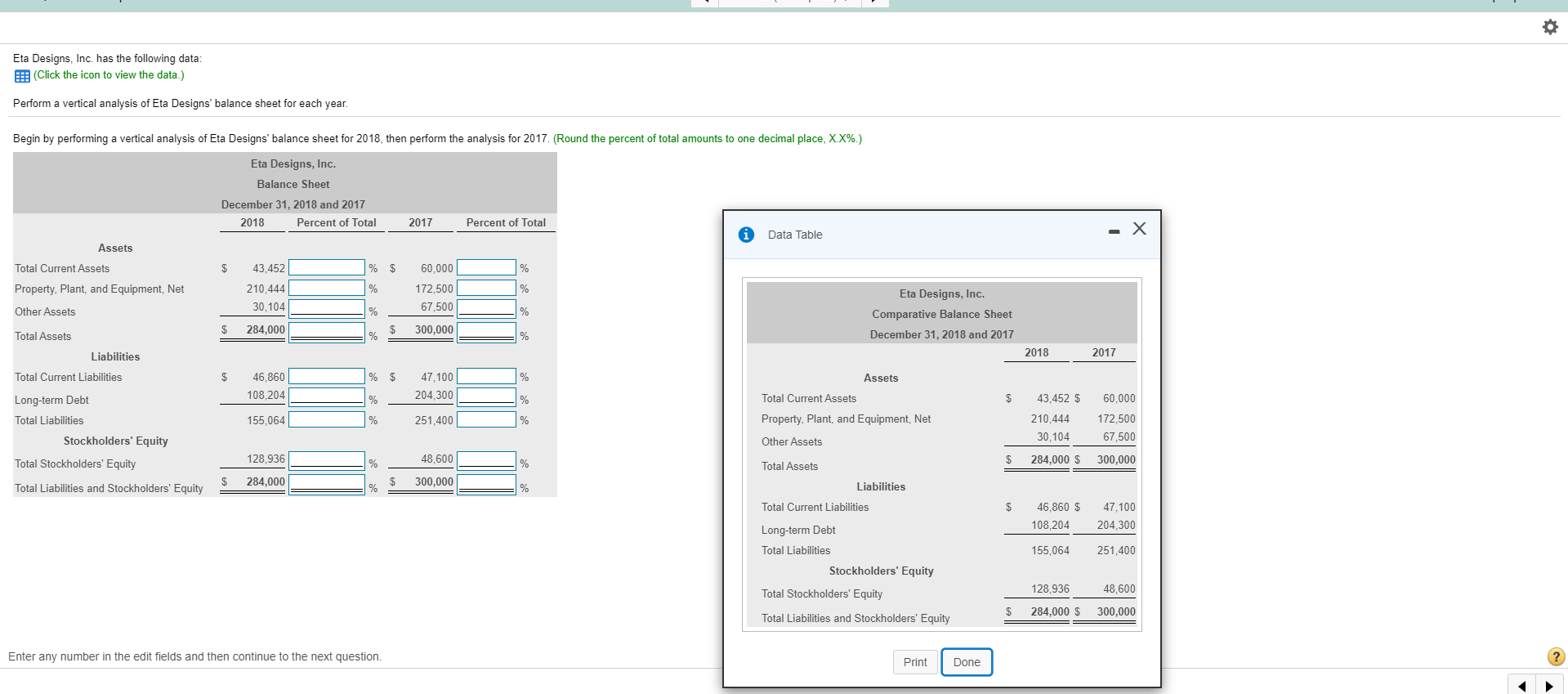Click the 43,452 value in main balance sheet
1568x694 pixels.
click(269, 268)
